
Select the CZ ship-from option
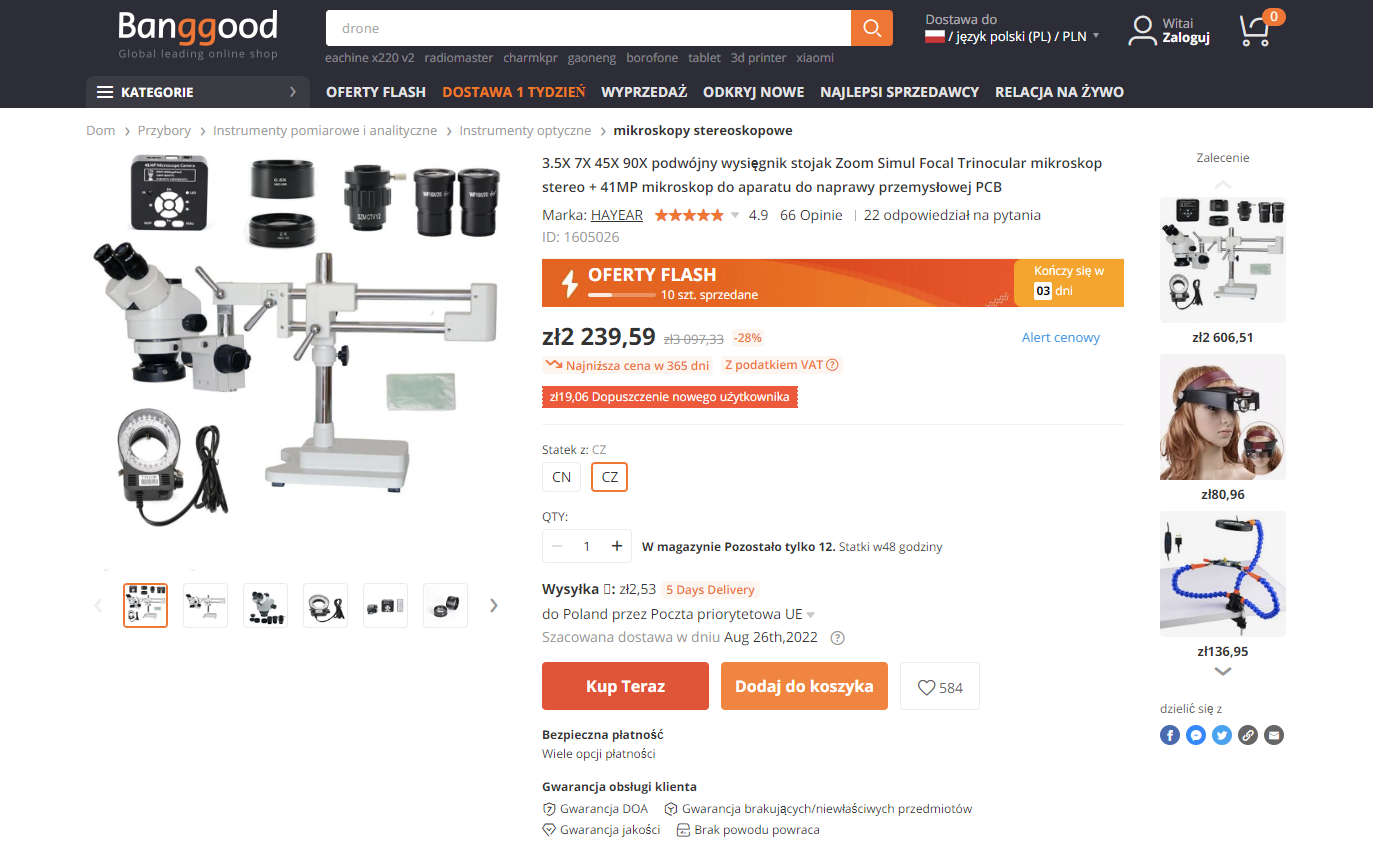pyautogui.click(x=610, y=477)
